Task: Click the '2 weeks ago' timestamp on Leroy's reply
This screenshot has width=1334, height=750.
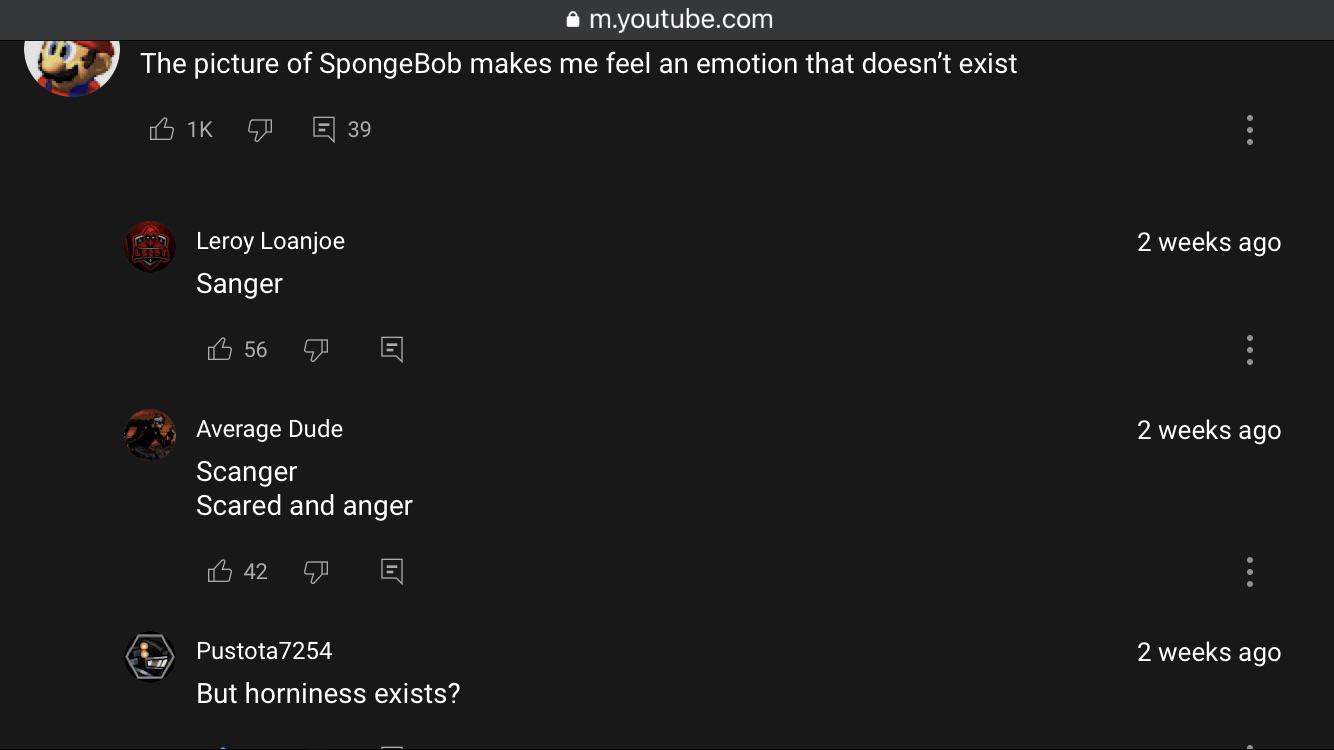Action: pyautogui.click(x=1209, y=242)
